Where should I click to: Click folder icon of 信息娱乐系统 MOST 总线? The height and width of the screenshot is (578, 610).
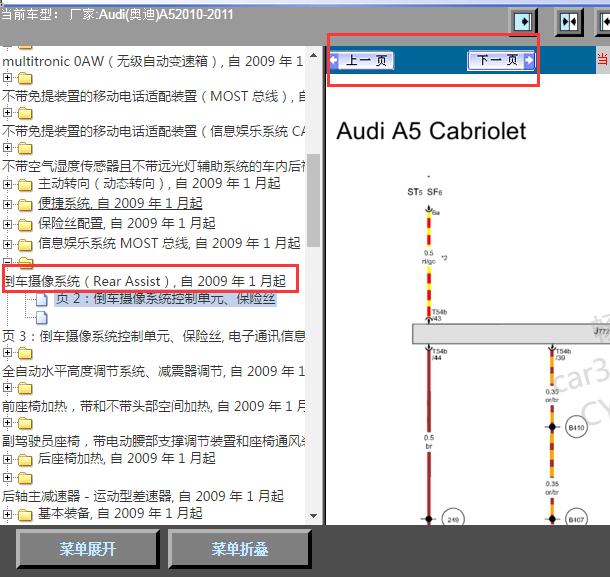click(25, 245)
